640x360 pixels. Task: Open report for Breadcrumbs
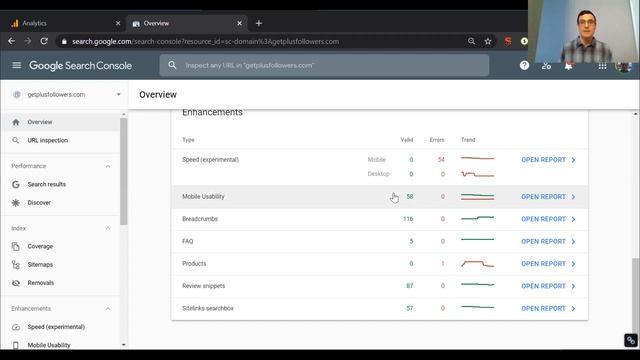click(548, 219)
